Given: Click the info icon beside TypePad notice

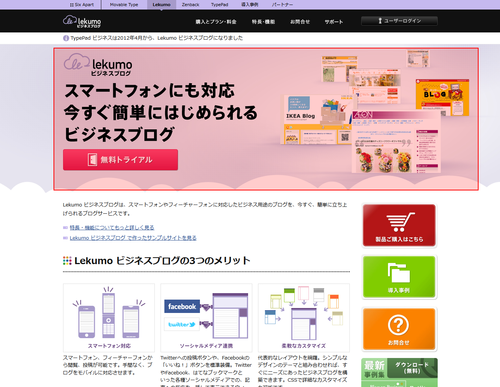Looking at the screenshot, I should [66, 38].
